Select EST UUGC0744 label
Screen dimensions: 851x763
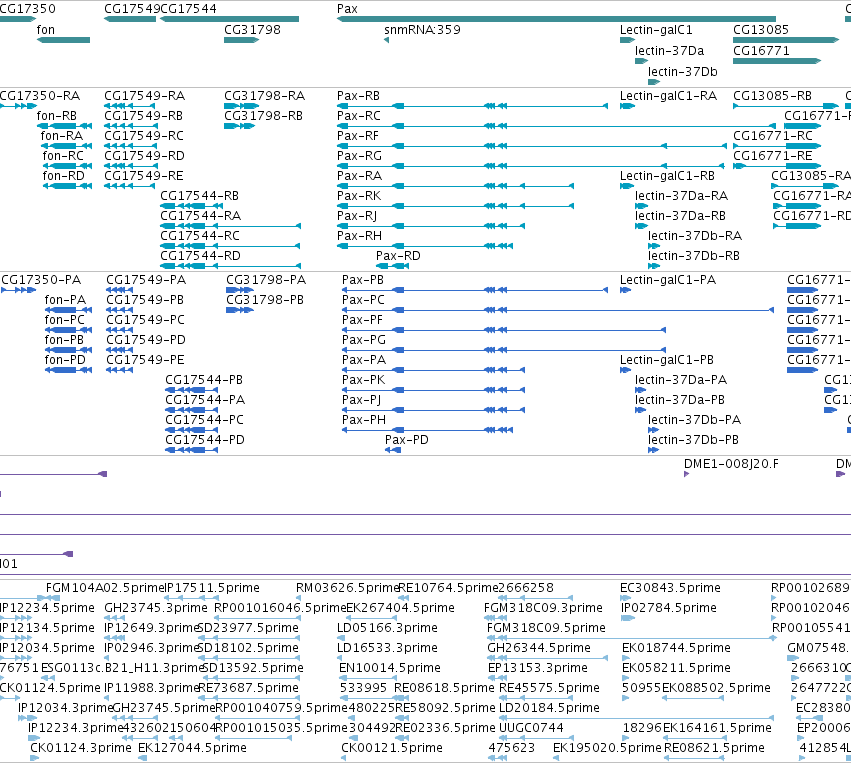pos(531,728)
